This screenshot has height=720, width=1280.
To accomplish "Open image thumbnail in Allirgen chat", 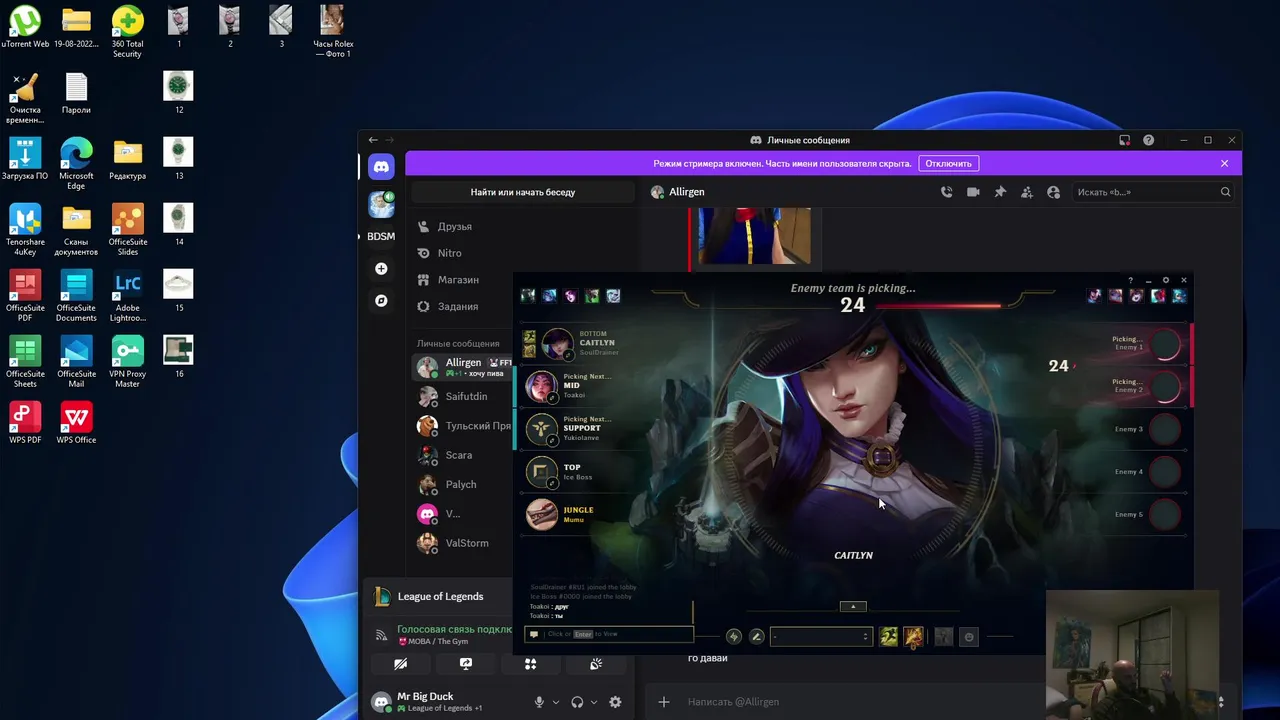I will click(754, 236).
